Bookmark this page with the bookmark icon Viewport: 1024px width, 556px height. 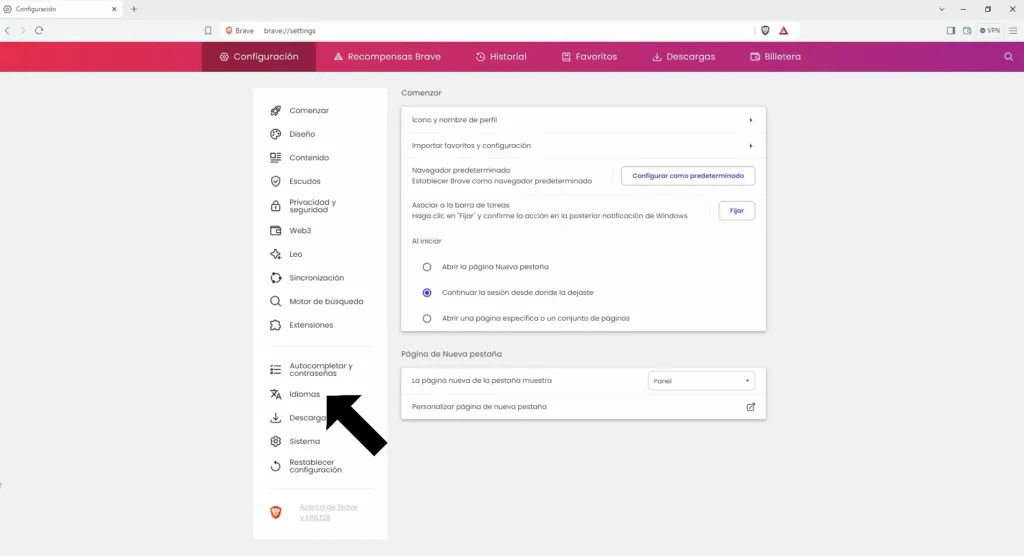(x=208, y=31)
